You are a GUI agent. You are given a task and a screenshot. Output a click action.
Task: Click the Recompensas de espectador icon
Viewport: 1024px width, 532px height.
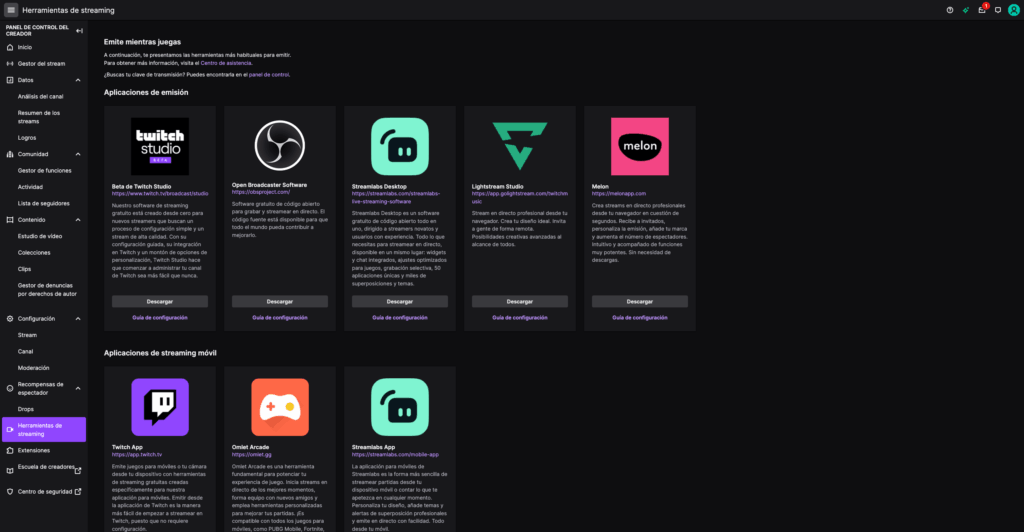click(10, 388)
